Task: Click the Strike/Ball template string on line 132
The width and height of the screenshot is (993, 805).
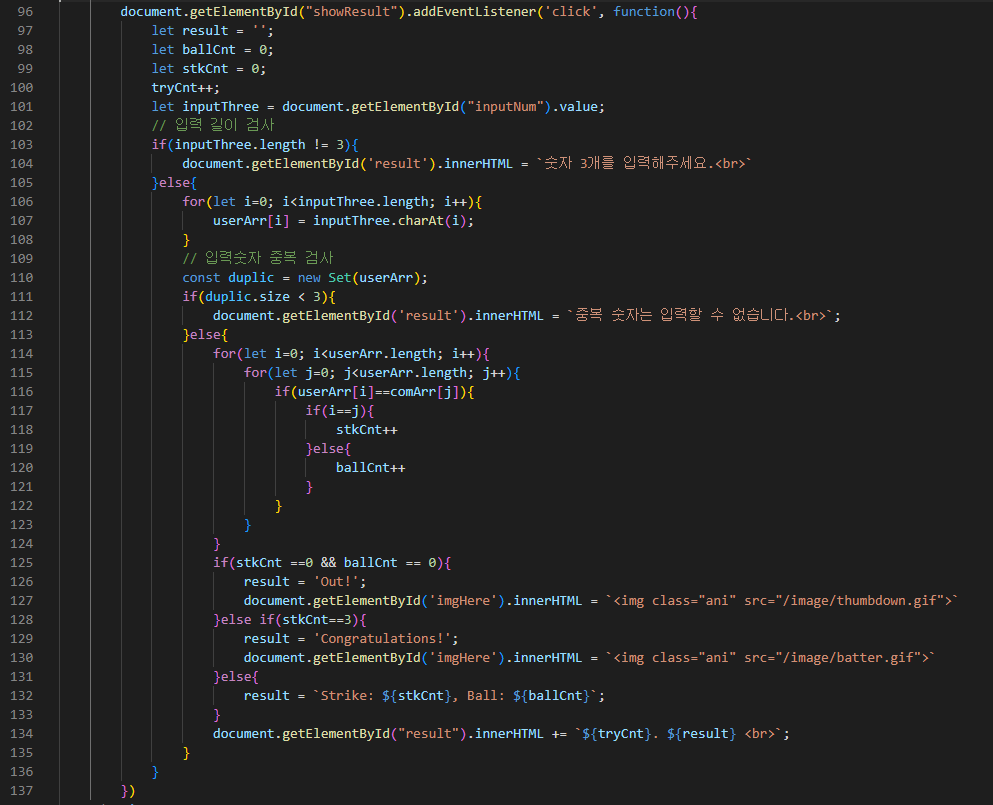Action: point(455,695)
